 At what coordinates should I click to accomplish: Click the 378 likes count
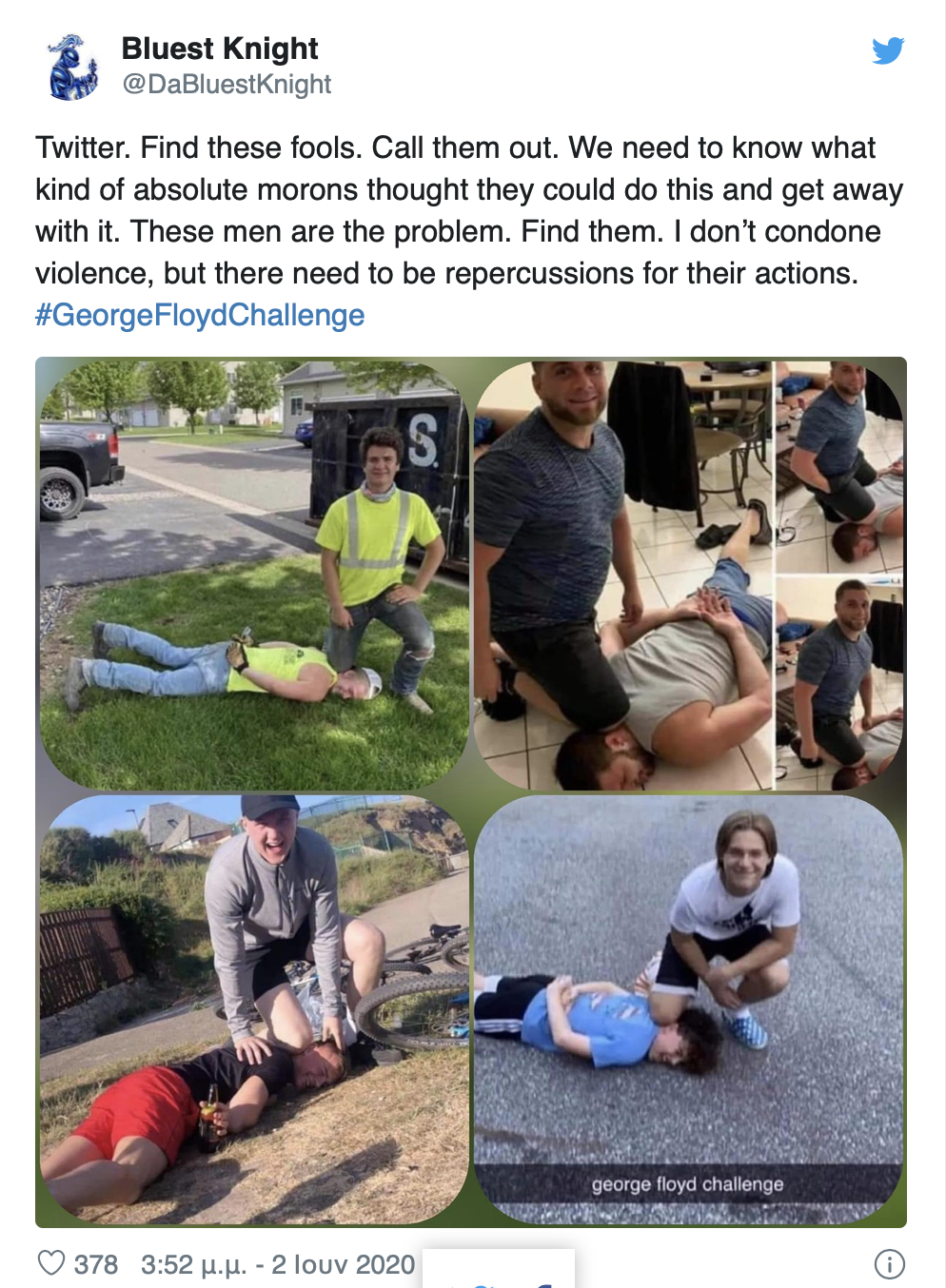(96, 1264)
